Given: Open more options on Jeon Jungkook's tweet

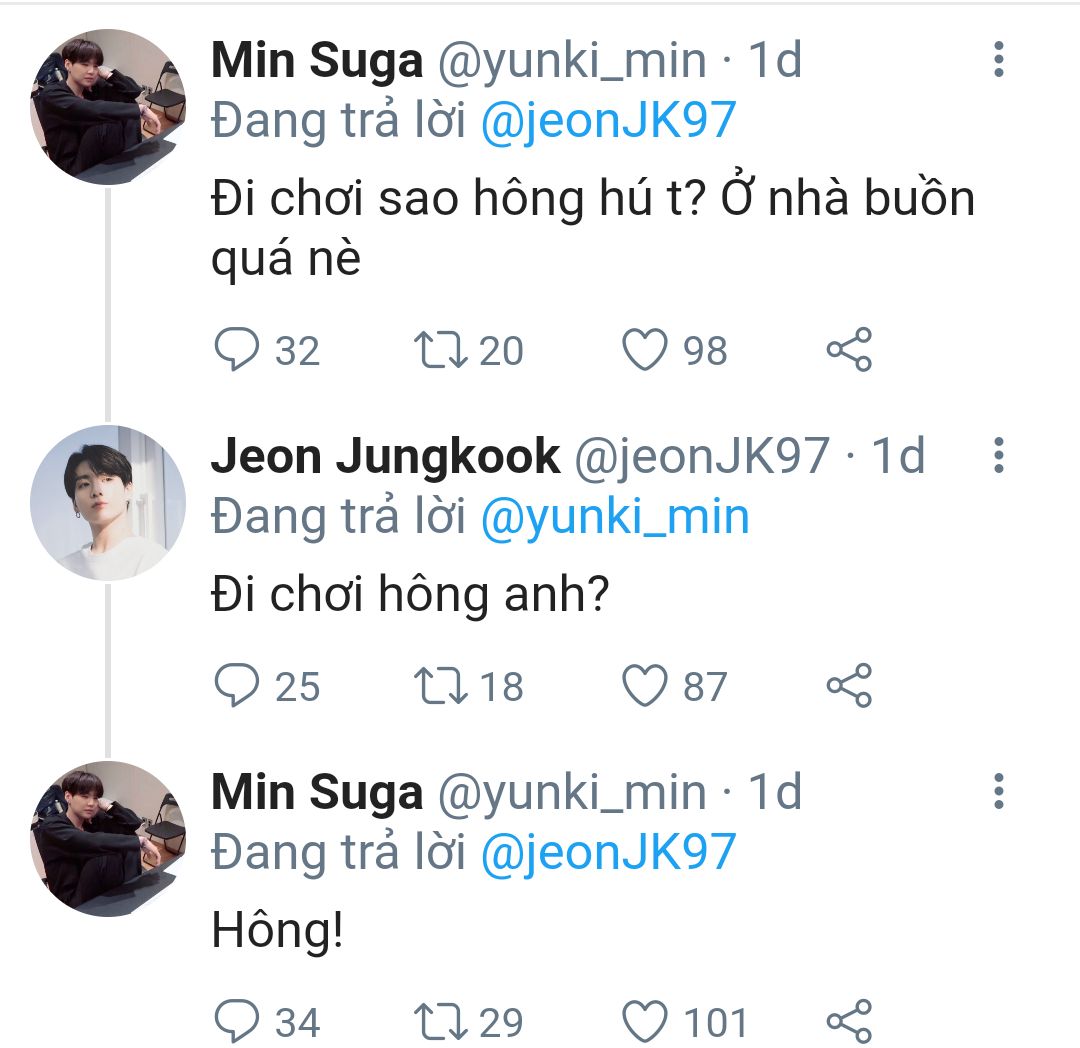Looking at the screenshot, I should 998,456.
